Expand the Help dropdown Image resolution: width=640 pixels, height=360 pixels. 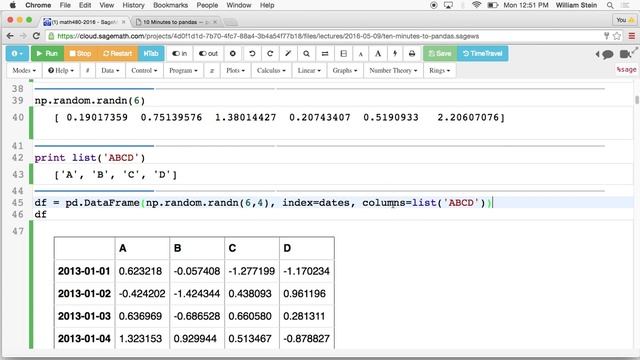61,70
